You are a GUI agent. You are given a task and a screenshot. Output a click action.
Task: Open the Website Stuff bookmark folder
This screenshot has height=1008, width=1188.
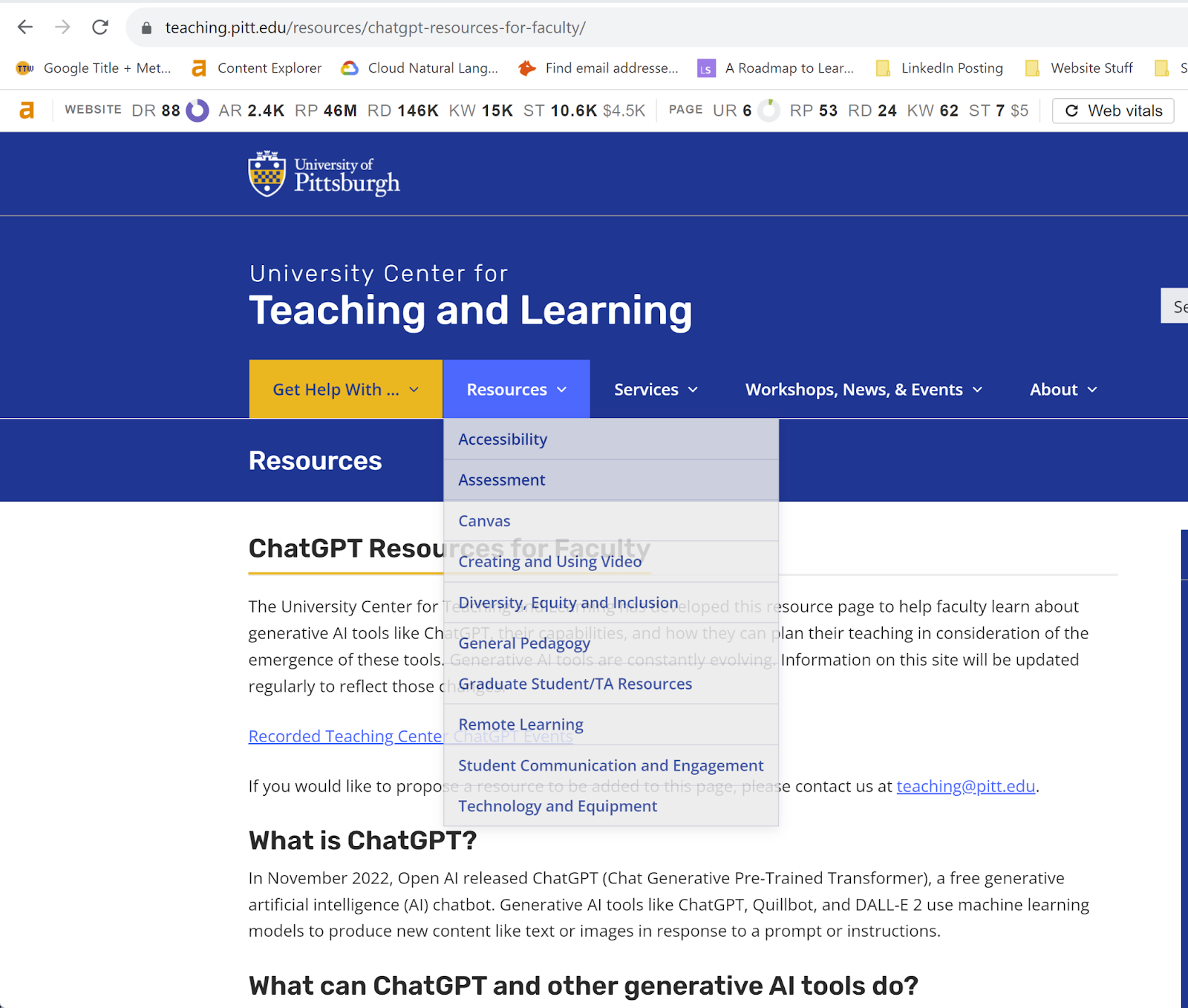click(x=1079, y=68)
